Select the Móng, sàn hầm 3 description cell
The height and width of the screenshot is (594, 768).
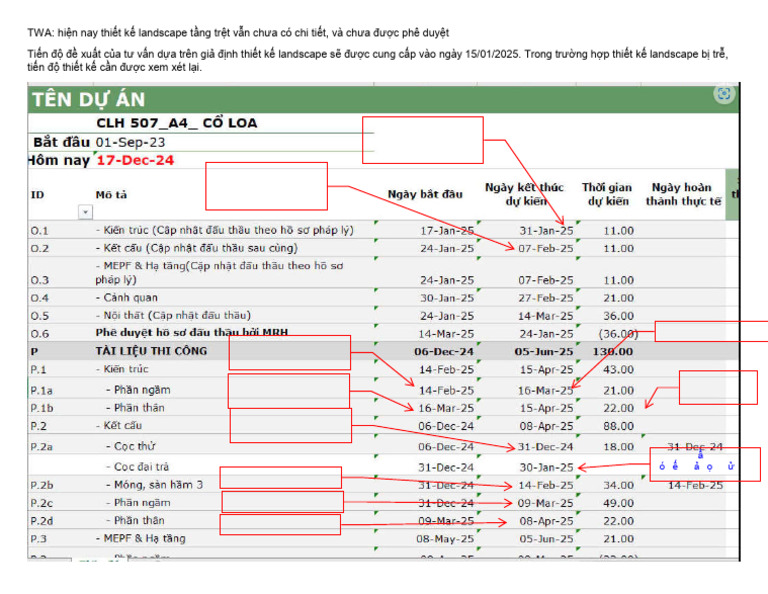(x=154, y=485)
